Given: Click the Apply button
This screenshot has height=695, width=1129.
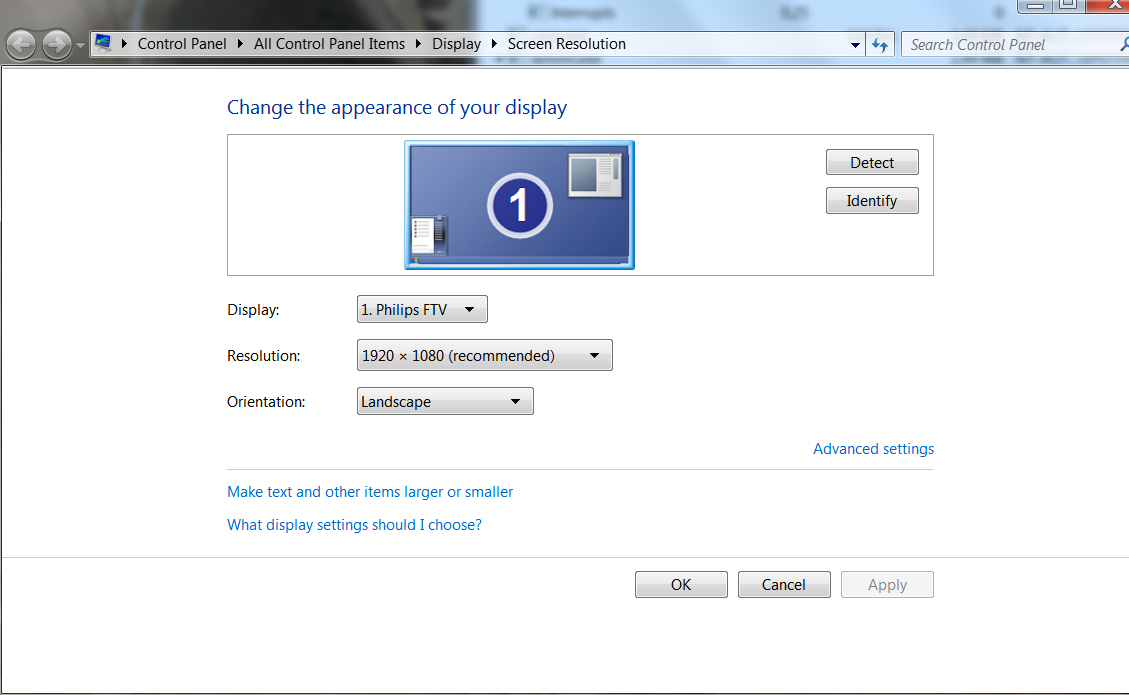Looking at the screenshot, I should click(x=887, y=585).
